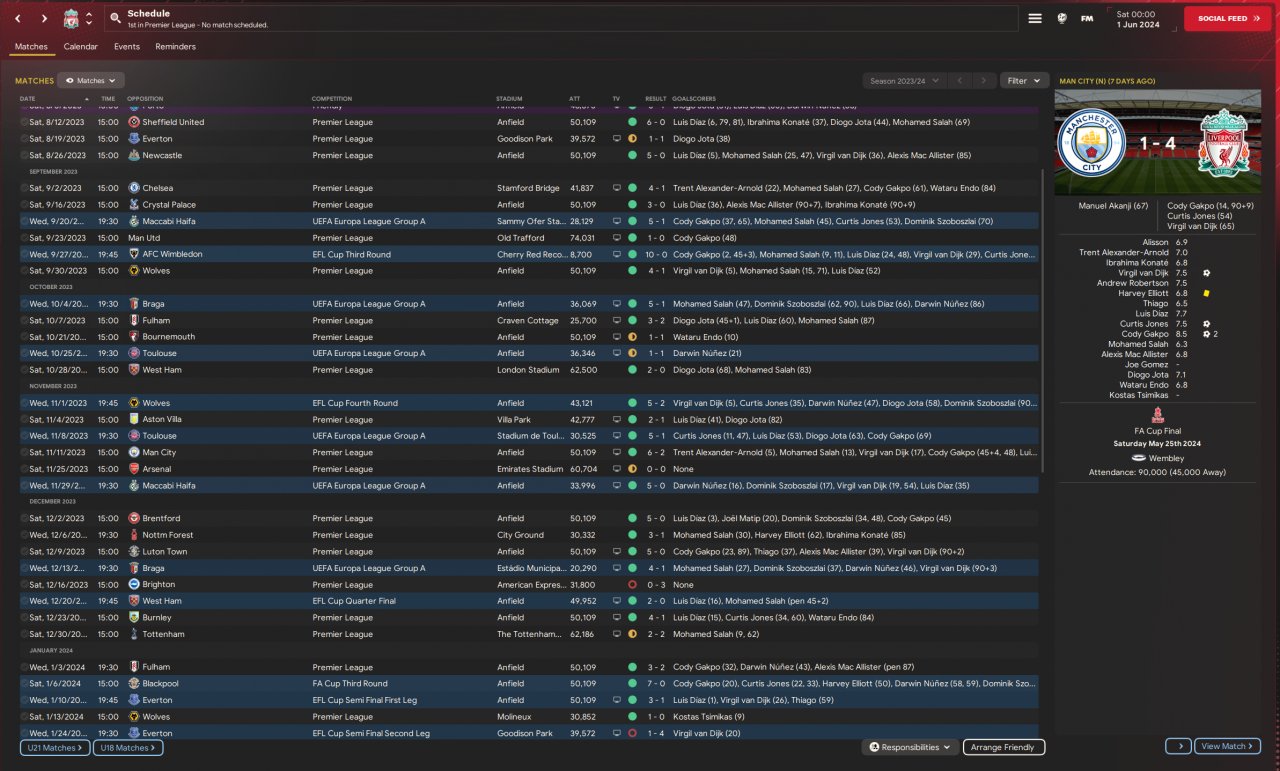Click the match list vertical scrollbar
This screenshot has height=771, width=1280.
point(1042,320)
